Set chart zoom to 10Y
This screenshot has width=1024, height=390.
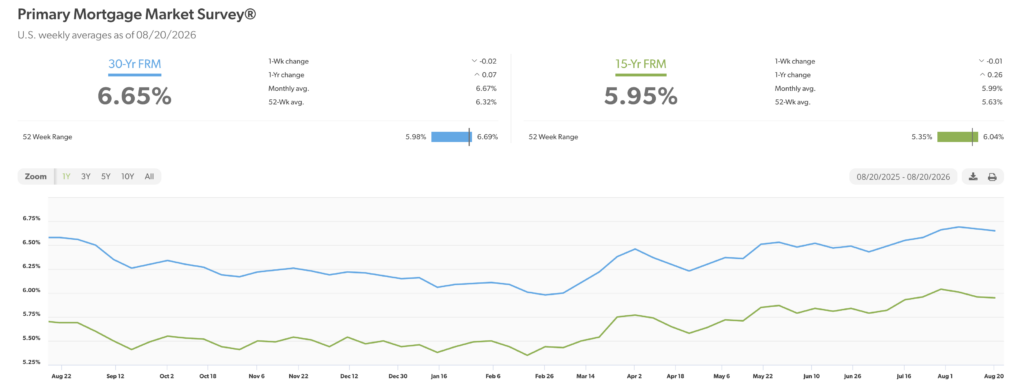pyautogui.click(x=127, y=176)
